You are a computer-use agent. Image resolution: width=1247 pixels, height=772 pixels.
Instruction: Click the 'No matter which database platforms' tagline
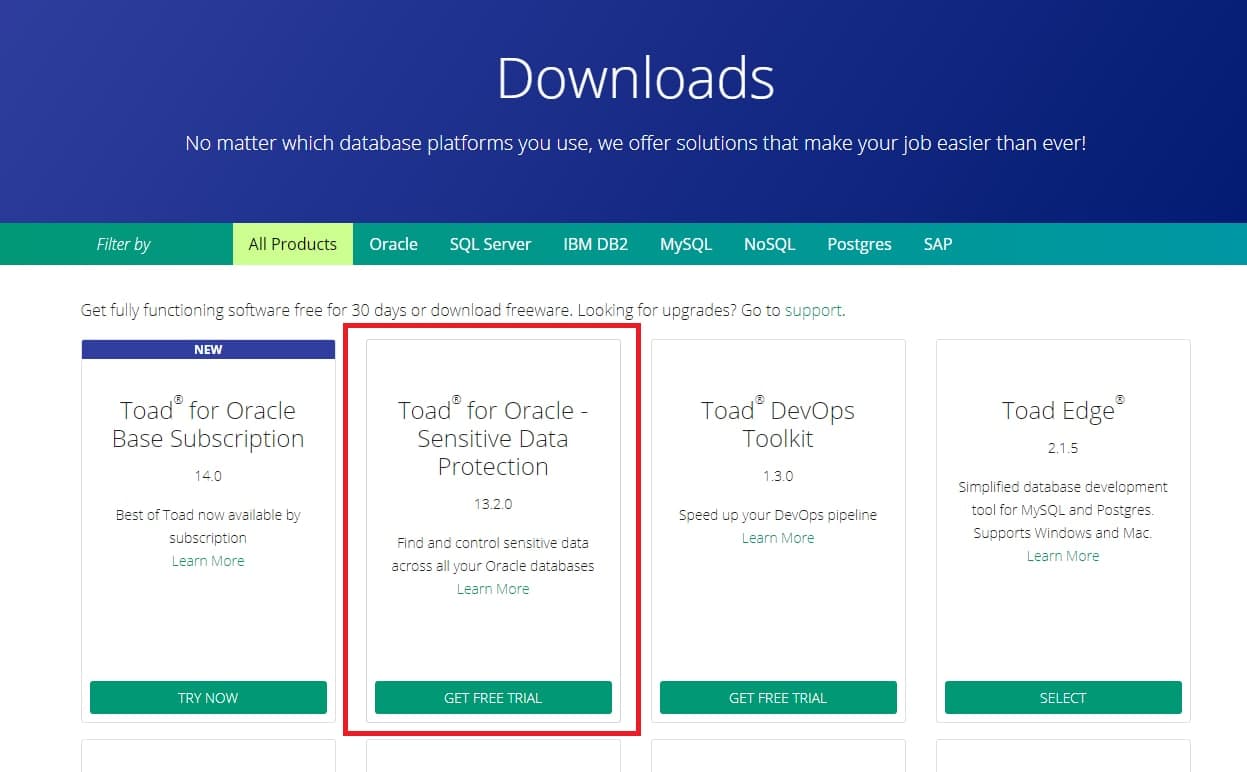click(635, 143)
